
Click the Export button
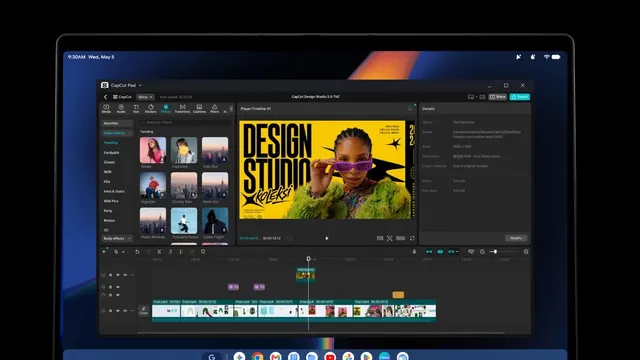[520, 97]
